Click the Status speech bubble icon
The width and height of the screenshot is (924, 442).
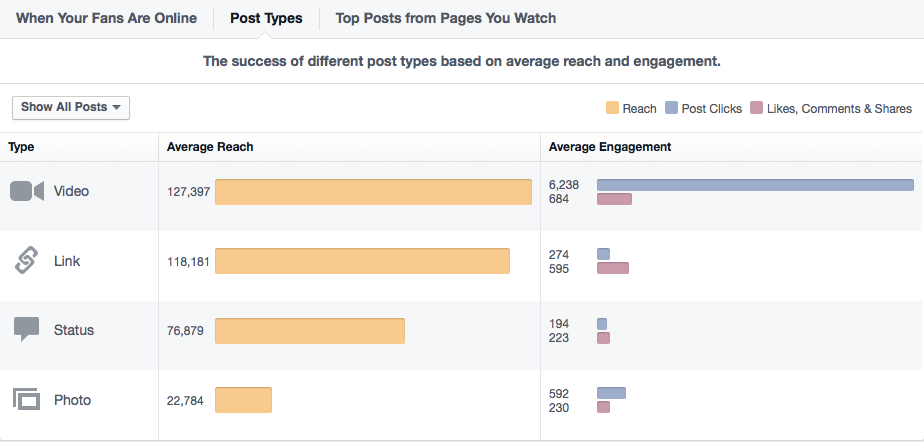(x=27, y=330)
